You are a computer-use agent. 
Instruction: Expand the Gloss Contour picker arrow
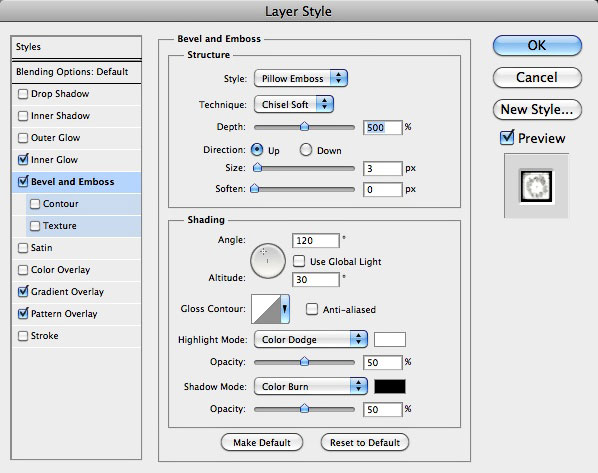pos(285,309)
